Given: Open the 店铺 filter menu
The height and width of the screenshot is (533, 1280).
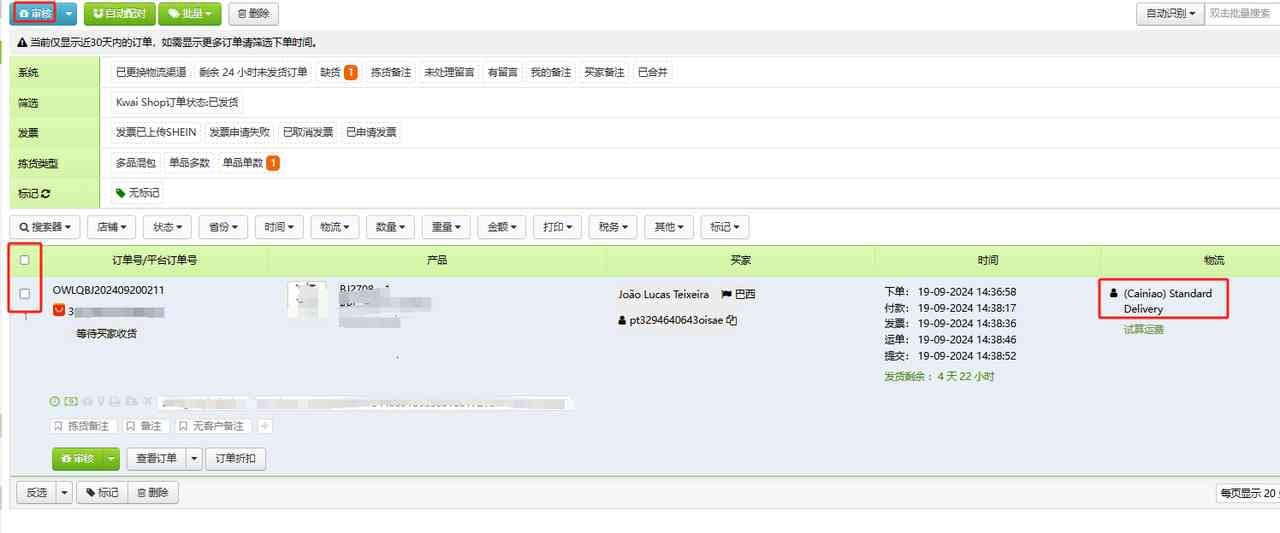Looking at the screenshot, I should [110, 227].
